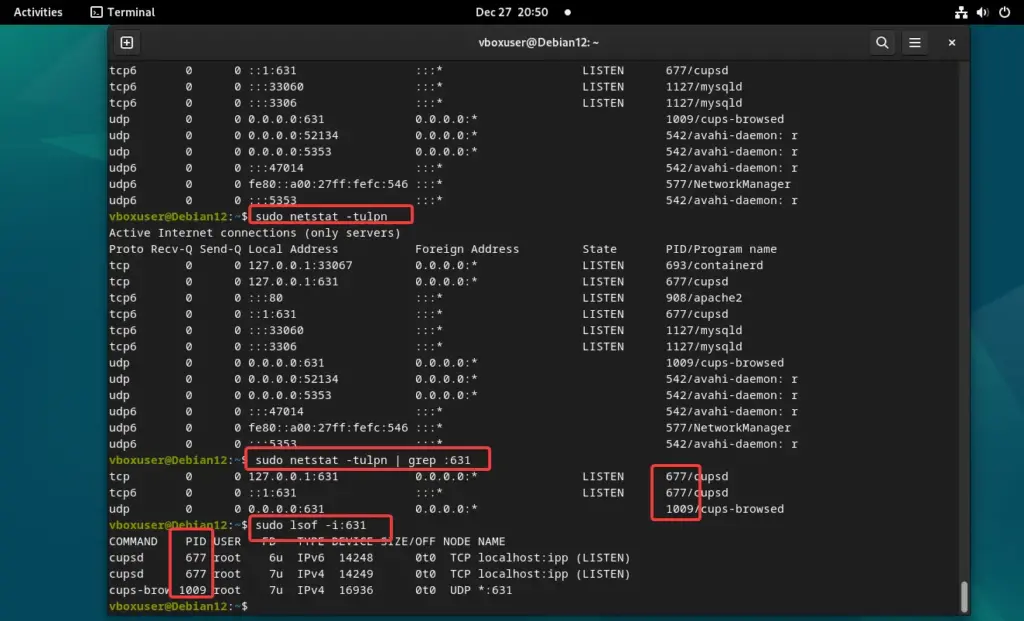Screen dimensions: 1024x621
Task: Click the 'sudo netstat -tulpn' command text
Action: (321, 216)
